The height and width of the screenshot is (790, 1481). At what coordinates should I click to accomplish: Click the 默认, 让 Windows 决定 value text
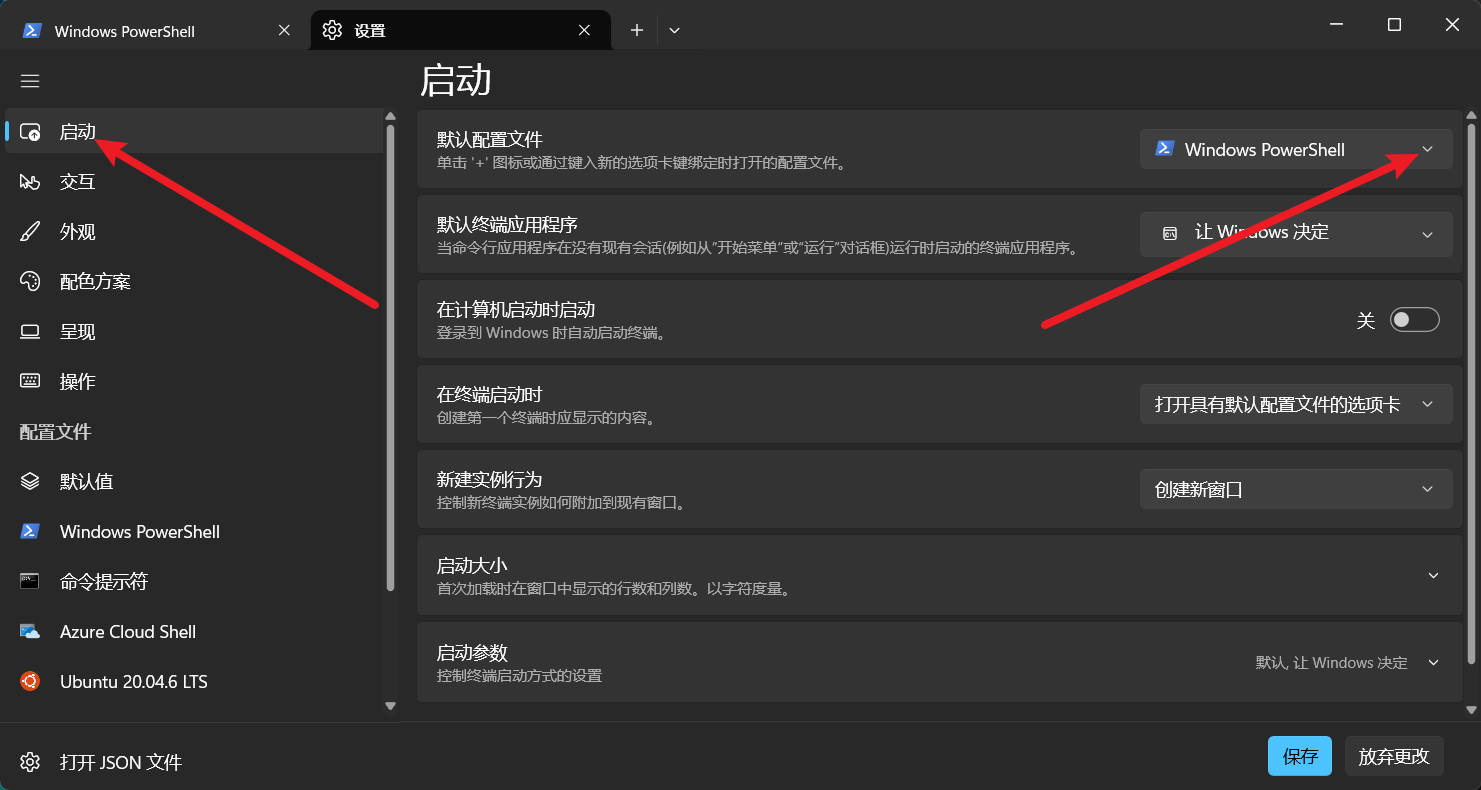1332,663
